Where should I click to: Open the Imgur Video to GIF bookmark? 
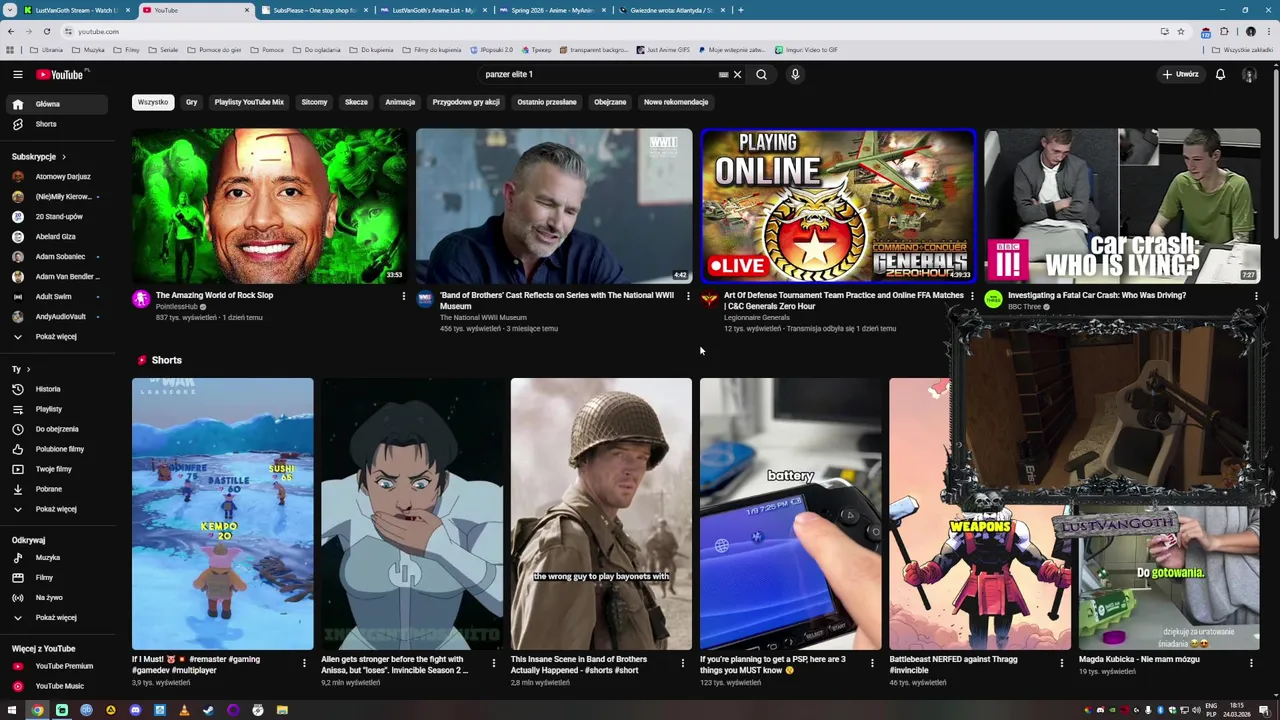coord(807,49)
